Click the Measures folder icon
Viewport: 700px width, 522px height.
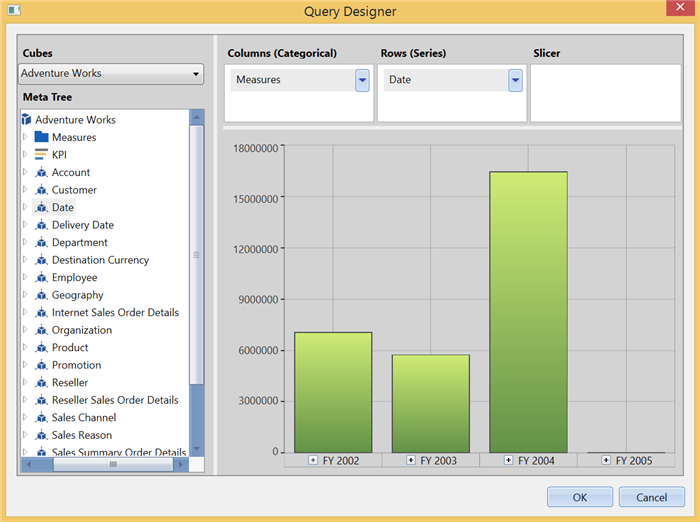coord(42,137)
